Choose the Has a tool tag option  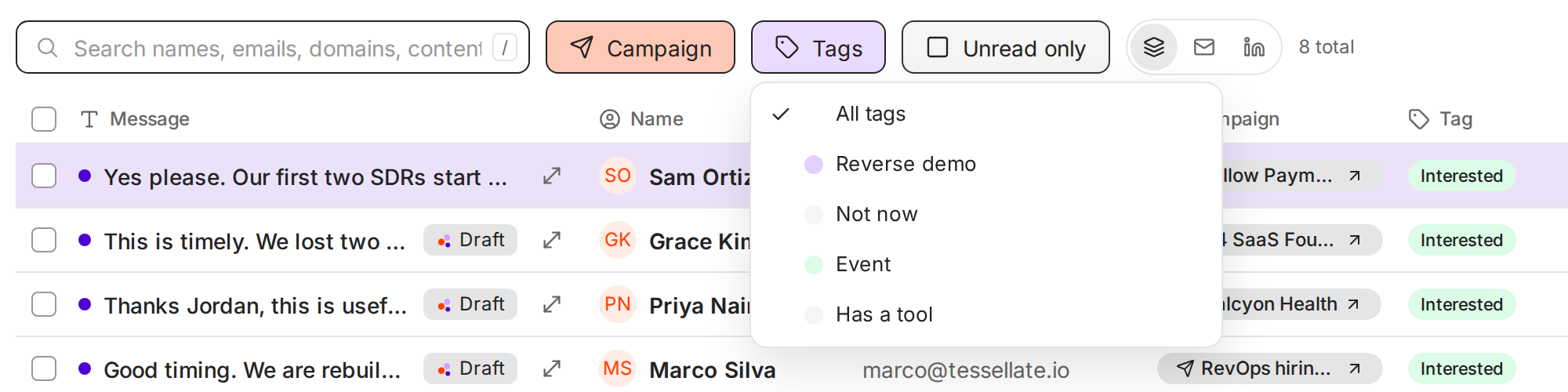pyautogui.click(x=986, y=314)
